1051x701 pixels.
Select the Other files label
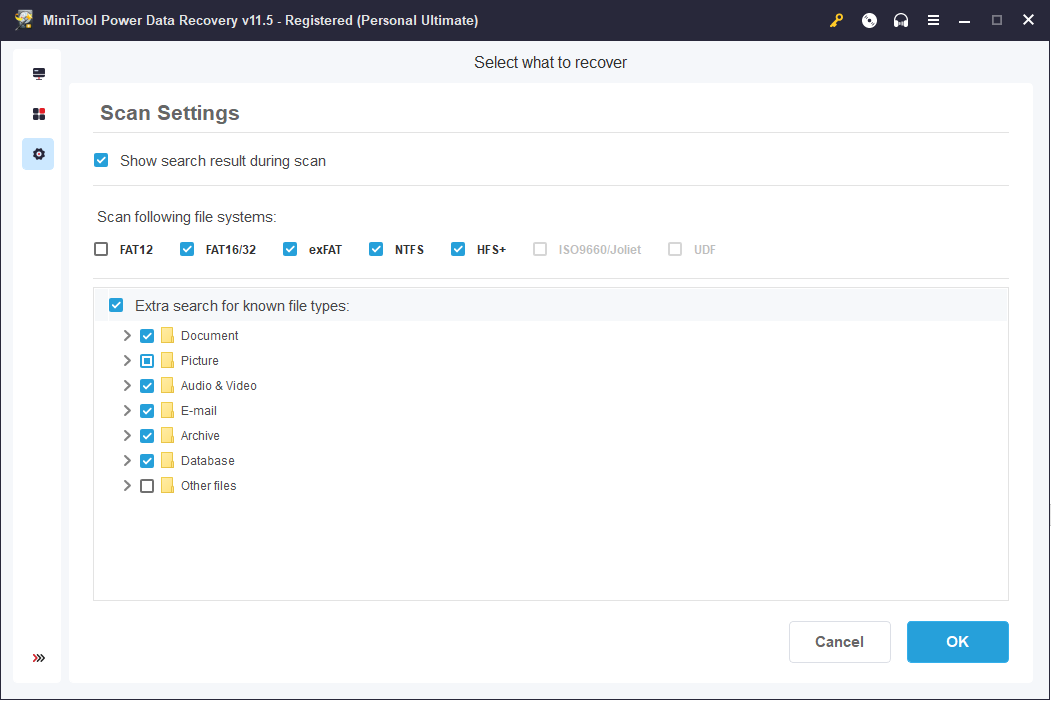(208, 486)
